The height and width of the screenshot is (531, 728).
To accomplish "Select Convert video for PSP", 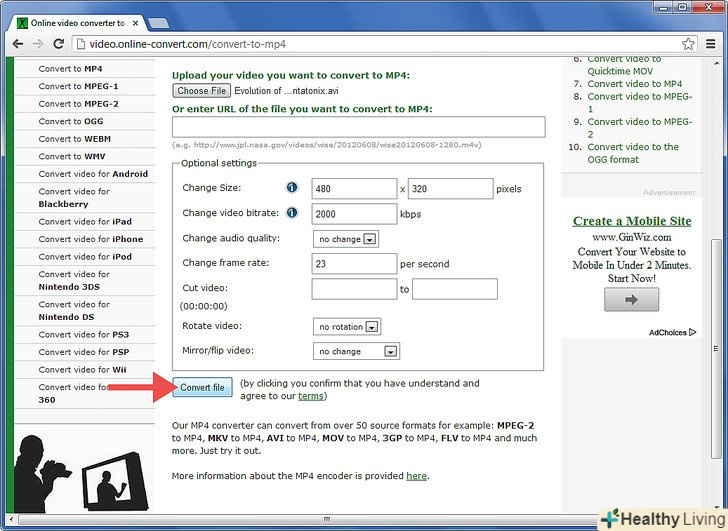I will tap(84, 352).
